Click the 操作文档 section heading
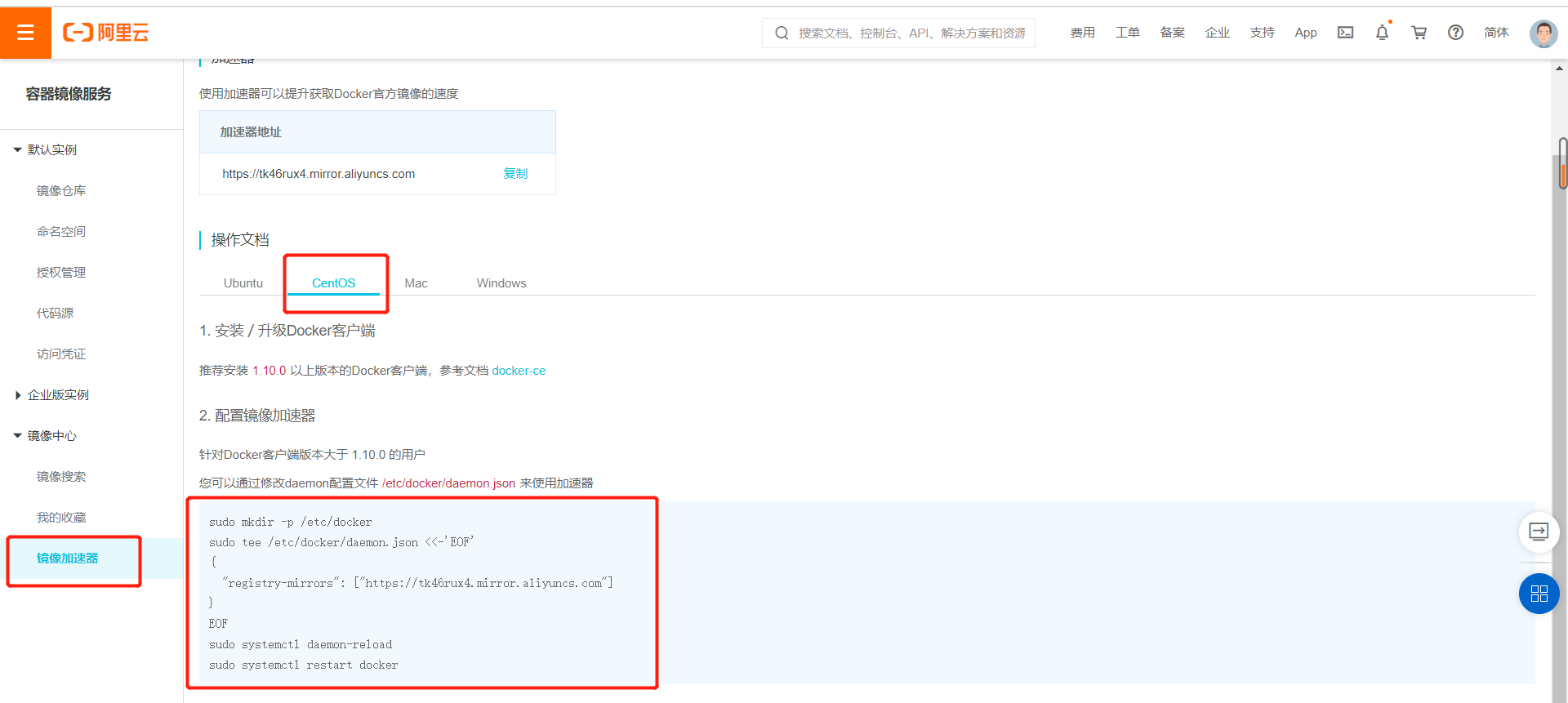Image resolution: width=1568 pixels, height=703 pixels. coord(240,239)
